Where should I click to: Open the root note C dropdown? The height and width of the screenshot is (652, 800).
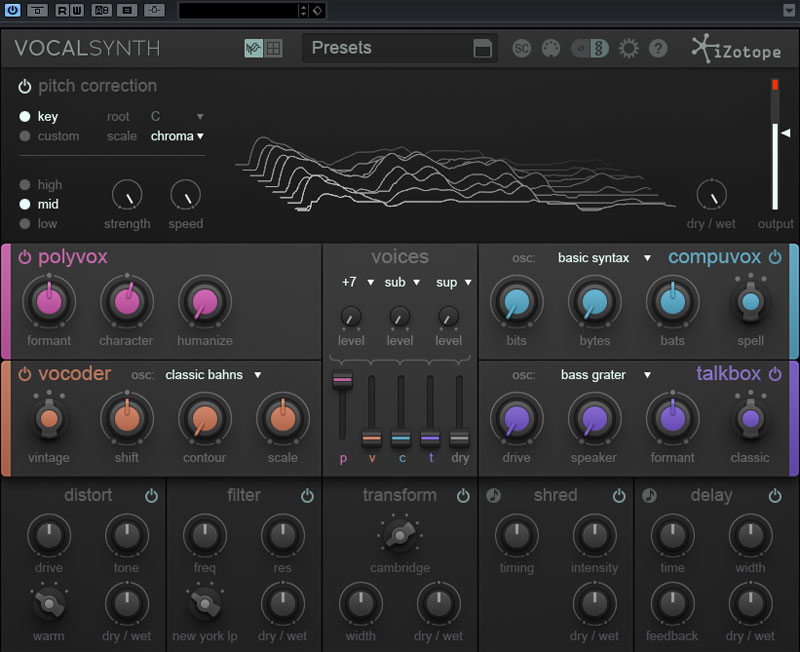(177, 116)
